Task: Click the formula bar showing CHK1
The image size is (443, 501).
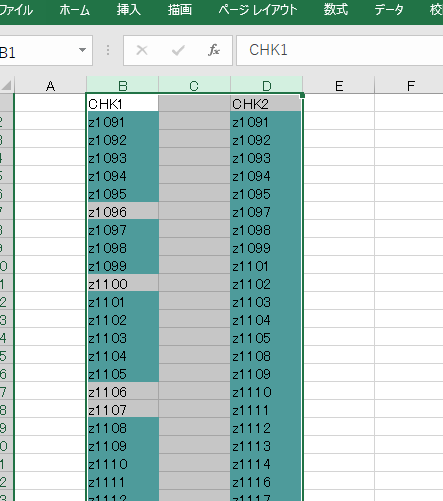Action: (x=340, y=50)
